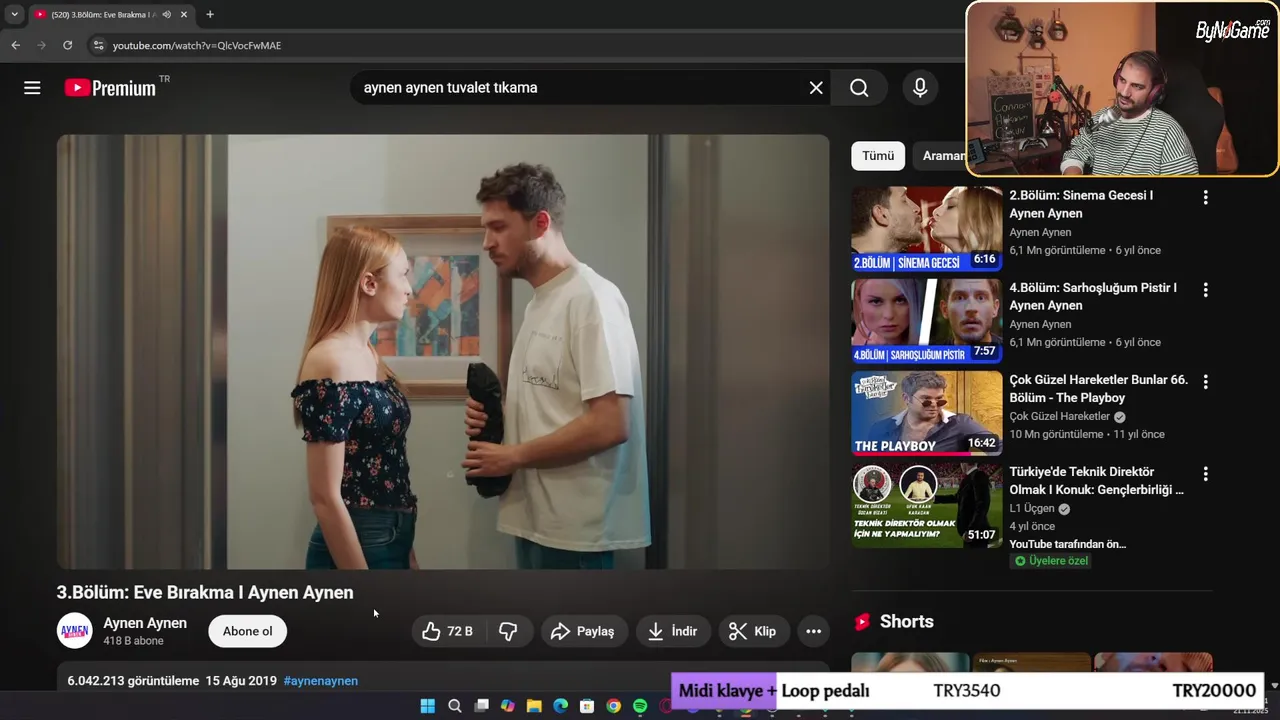This screenshot has height=720, width=1280.
Task: Switch to Chrome on the taskbar
Action: click(x=613, y=706)
